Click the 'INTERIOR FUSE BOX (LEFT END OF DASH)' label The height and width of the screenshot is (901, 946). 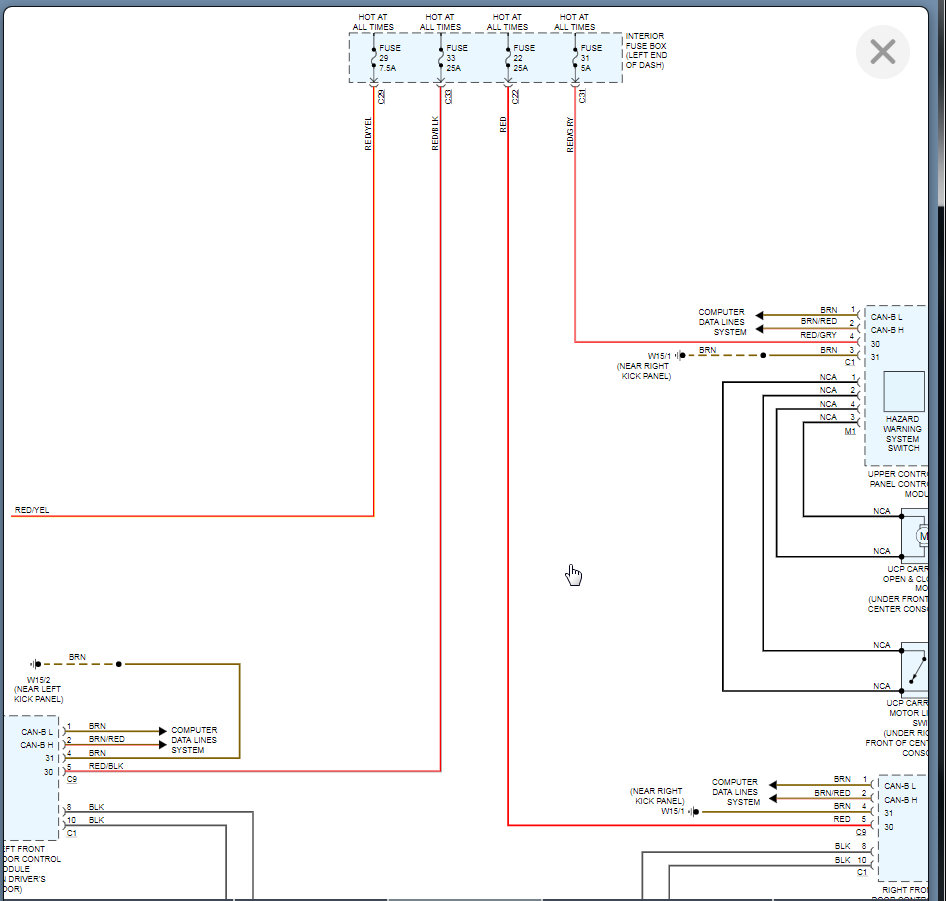[646, 50]
